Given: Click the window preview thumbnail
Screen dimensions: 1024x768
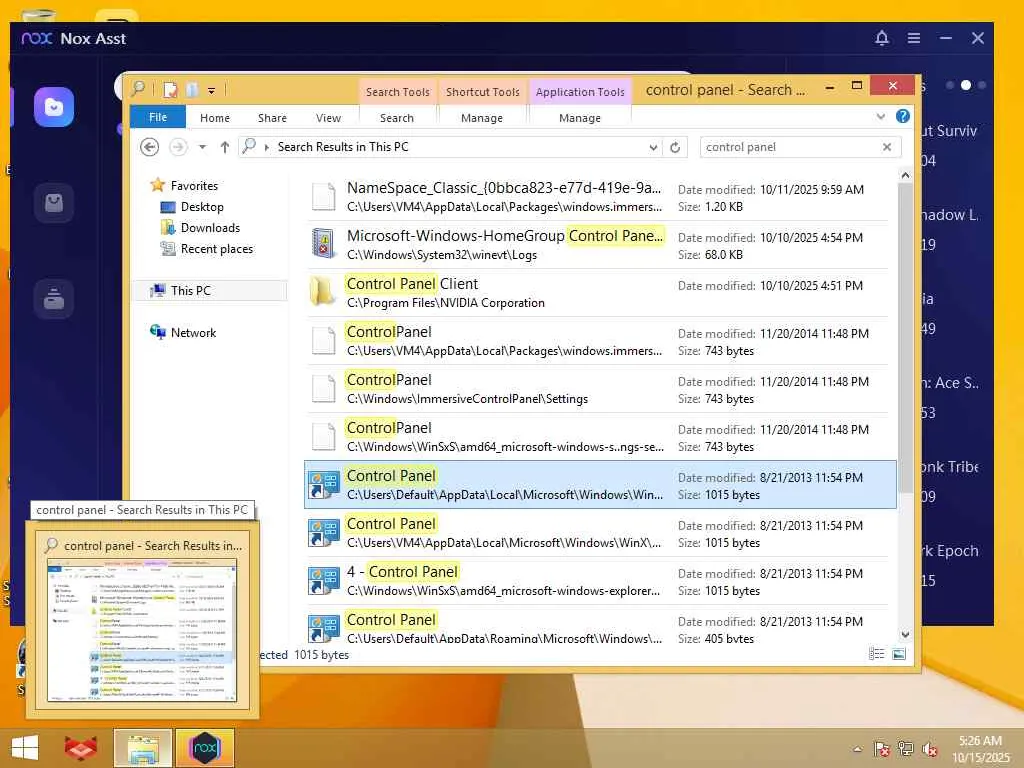Looking at the screenshot, I should click(142, 630).
